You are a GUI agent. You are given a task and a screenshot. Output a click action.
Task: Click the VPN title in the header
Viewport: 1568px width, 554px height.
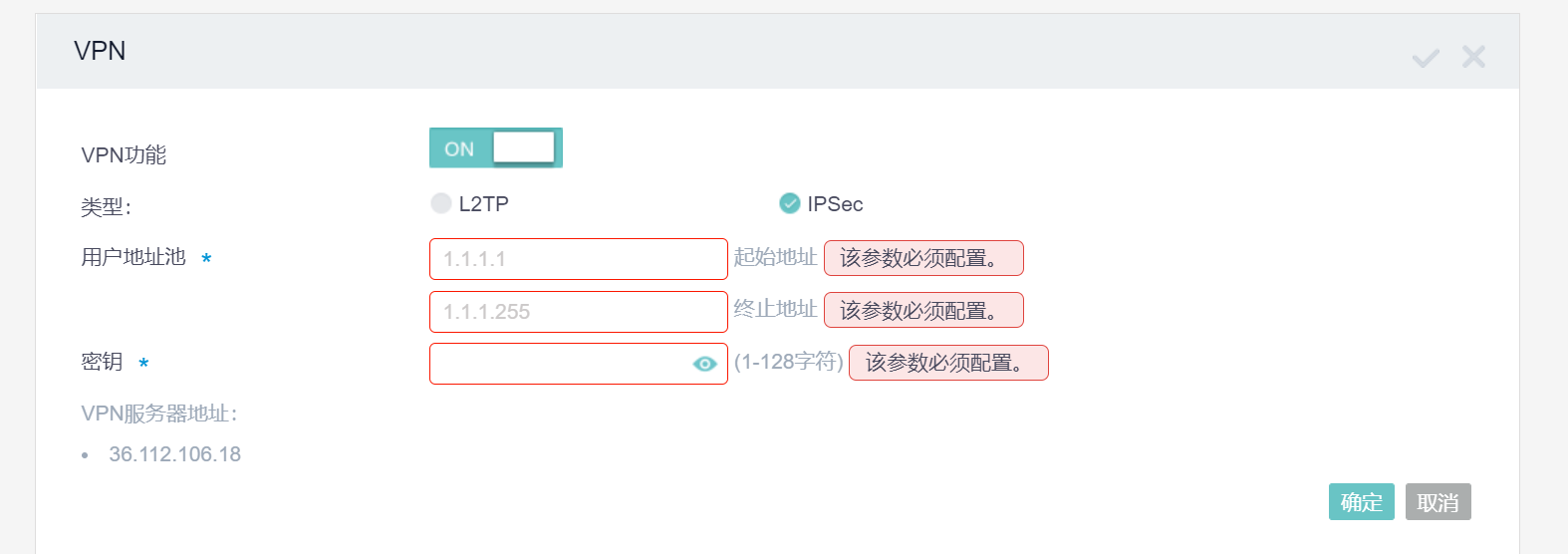(100, 51)
